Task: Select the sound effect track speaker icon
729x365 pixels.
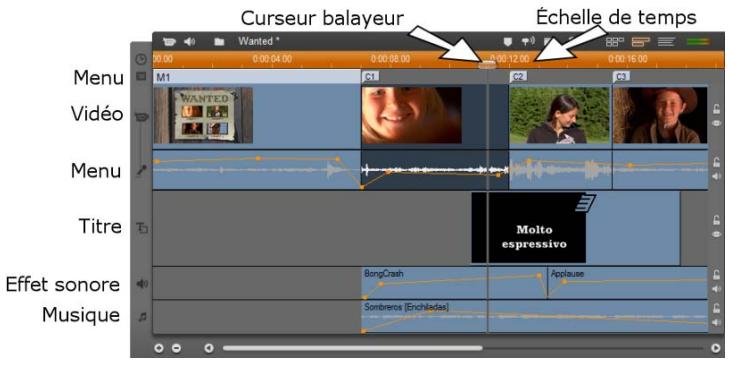Action: click(x=142, y=284)
